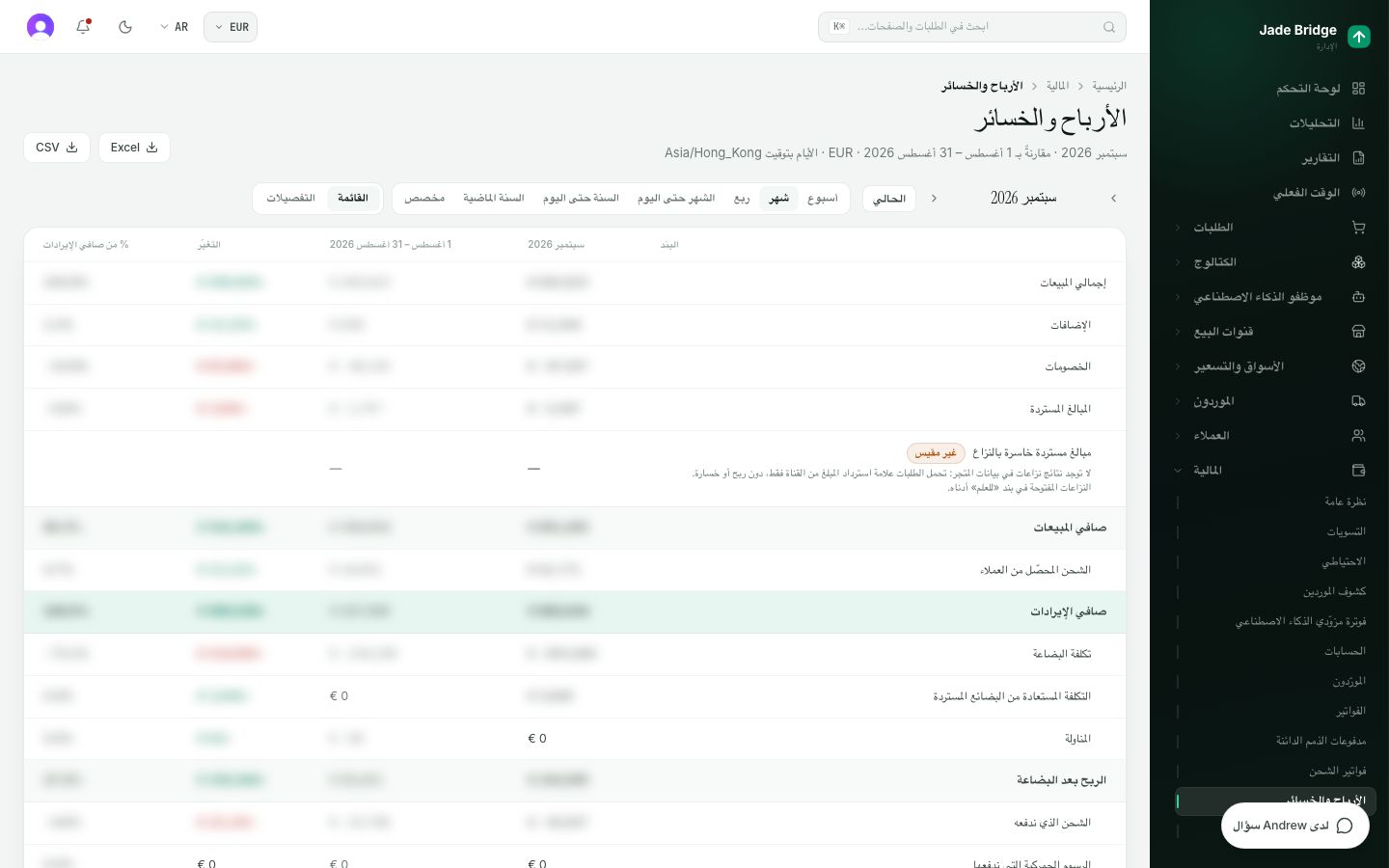
Task: Toggle dark mode with the moon icon
Action: point(125,27)
